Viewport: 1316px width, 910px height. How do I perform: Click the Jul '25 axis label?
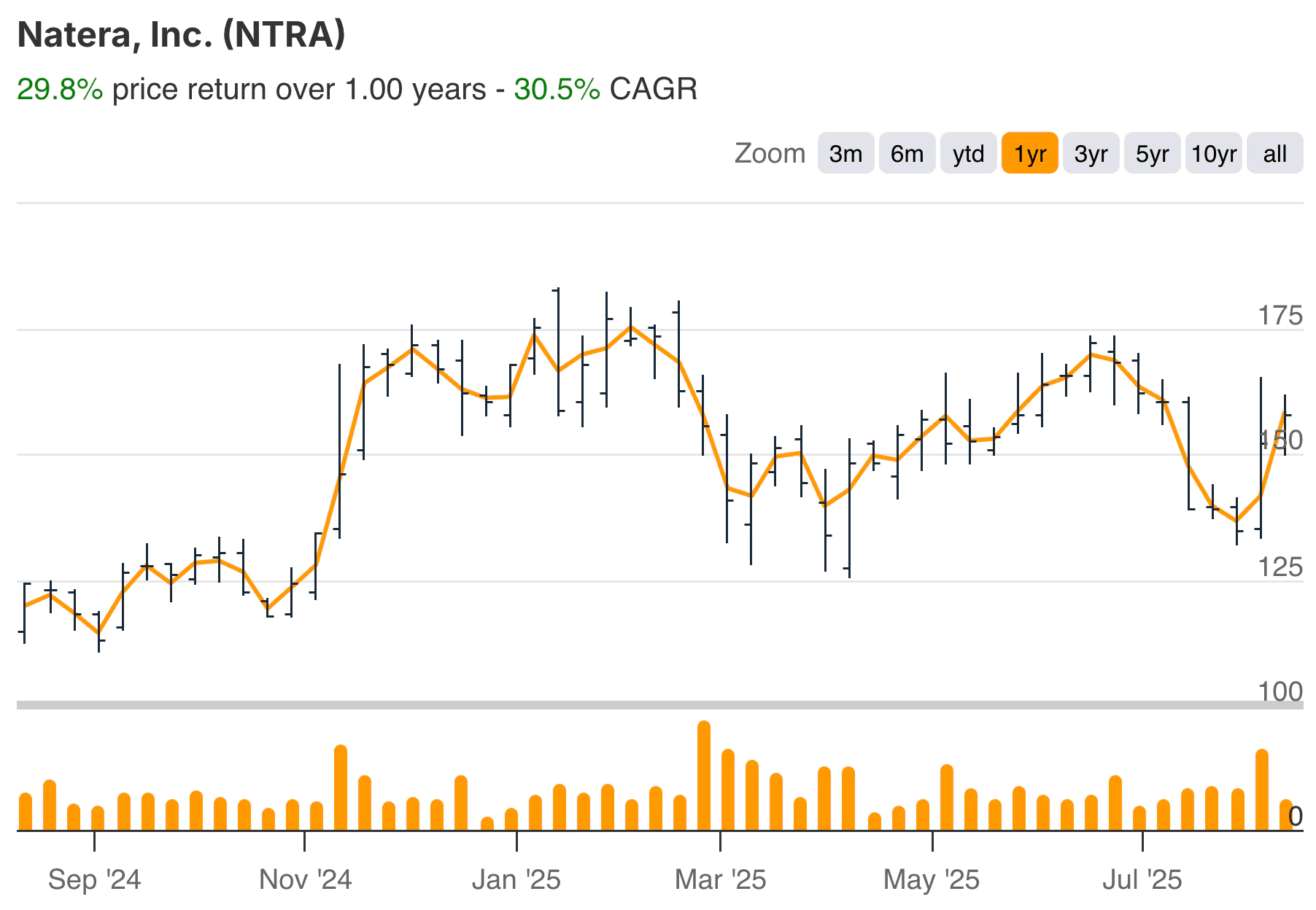(1142, 879)
